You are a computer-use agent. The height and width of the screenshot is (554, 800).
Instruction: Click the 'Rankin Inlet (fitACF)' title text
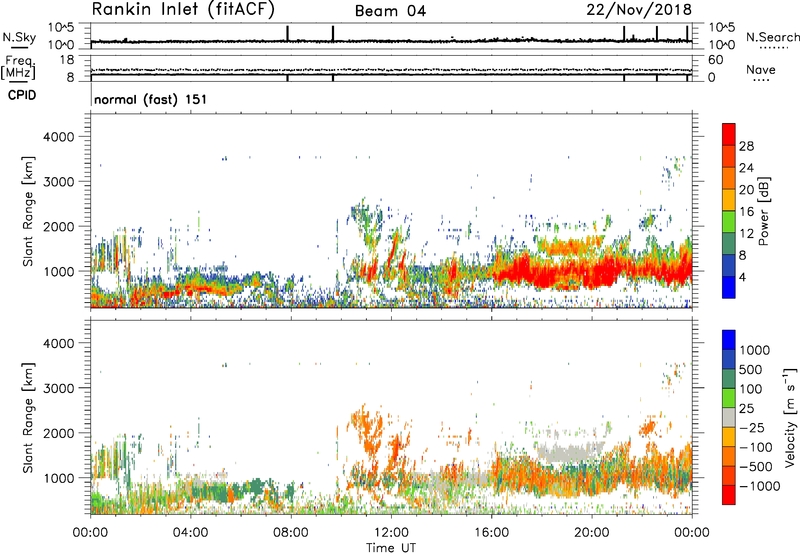click(183, 10)
